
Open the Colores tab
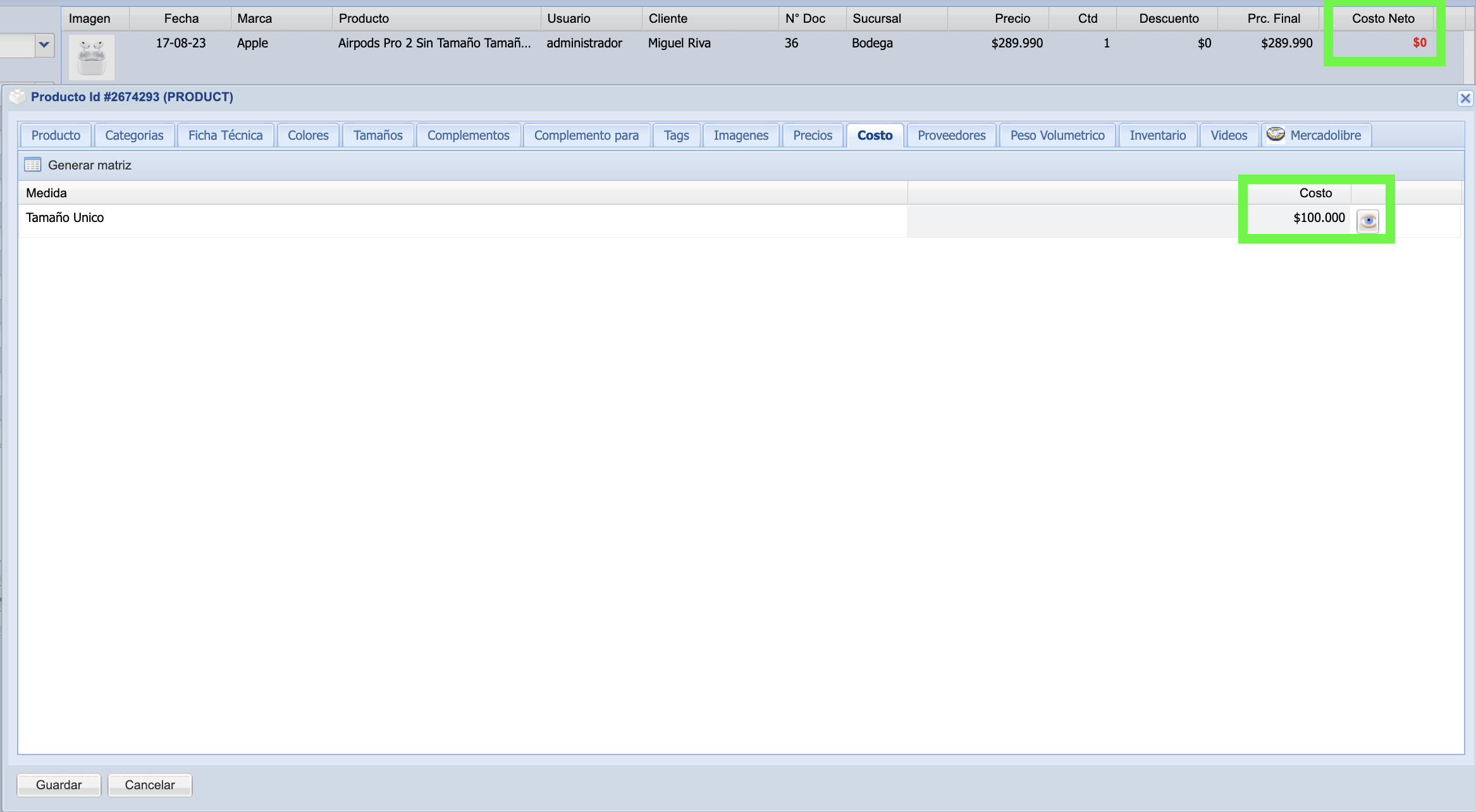[x=308, y=135]
